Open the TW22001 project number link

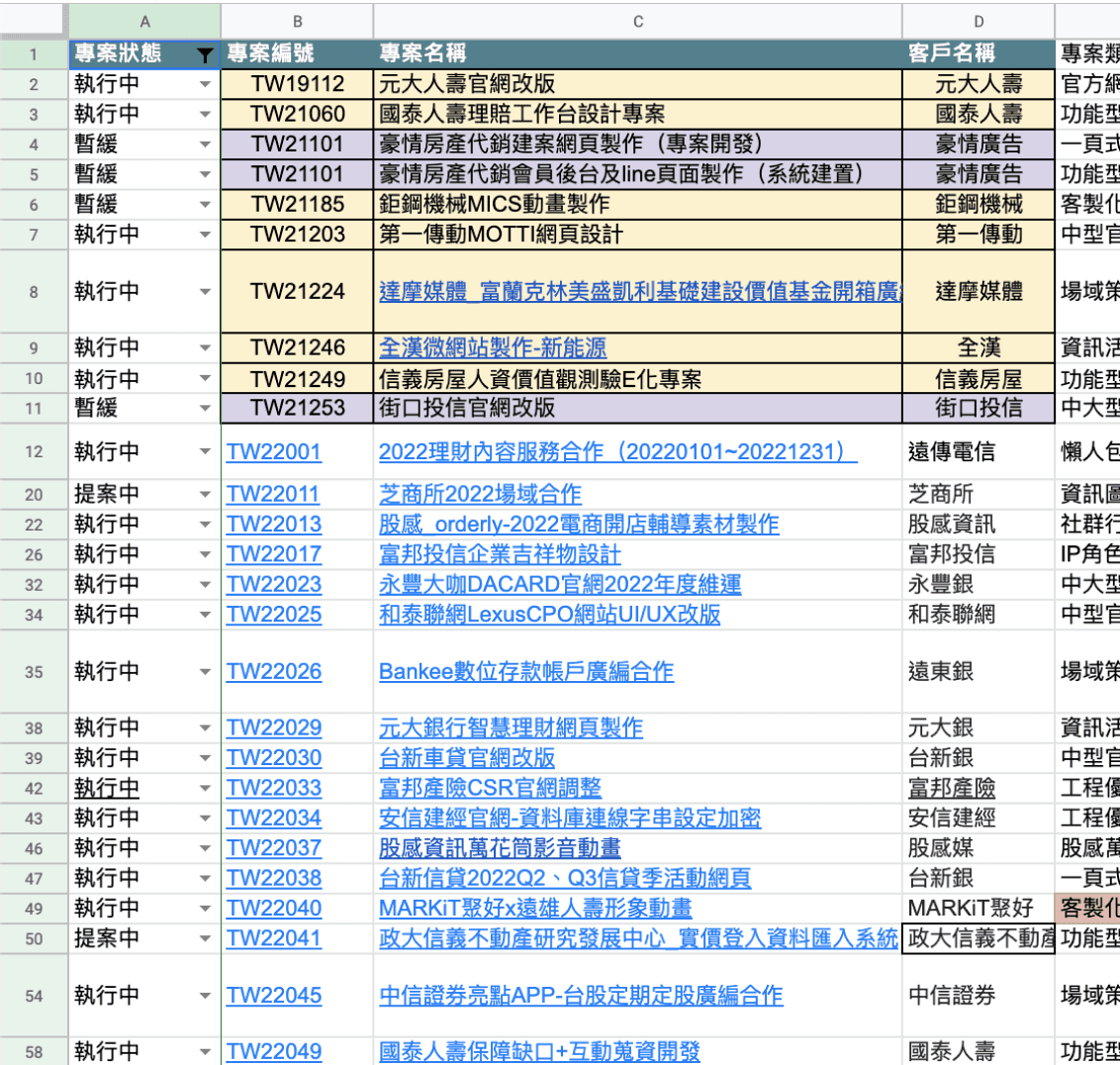[274, 451]
